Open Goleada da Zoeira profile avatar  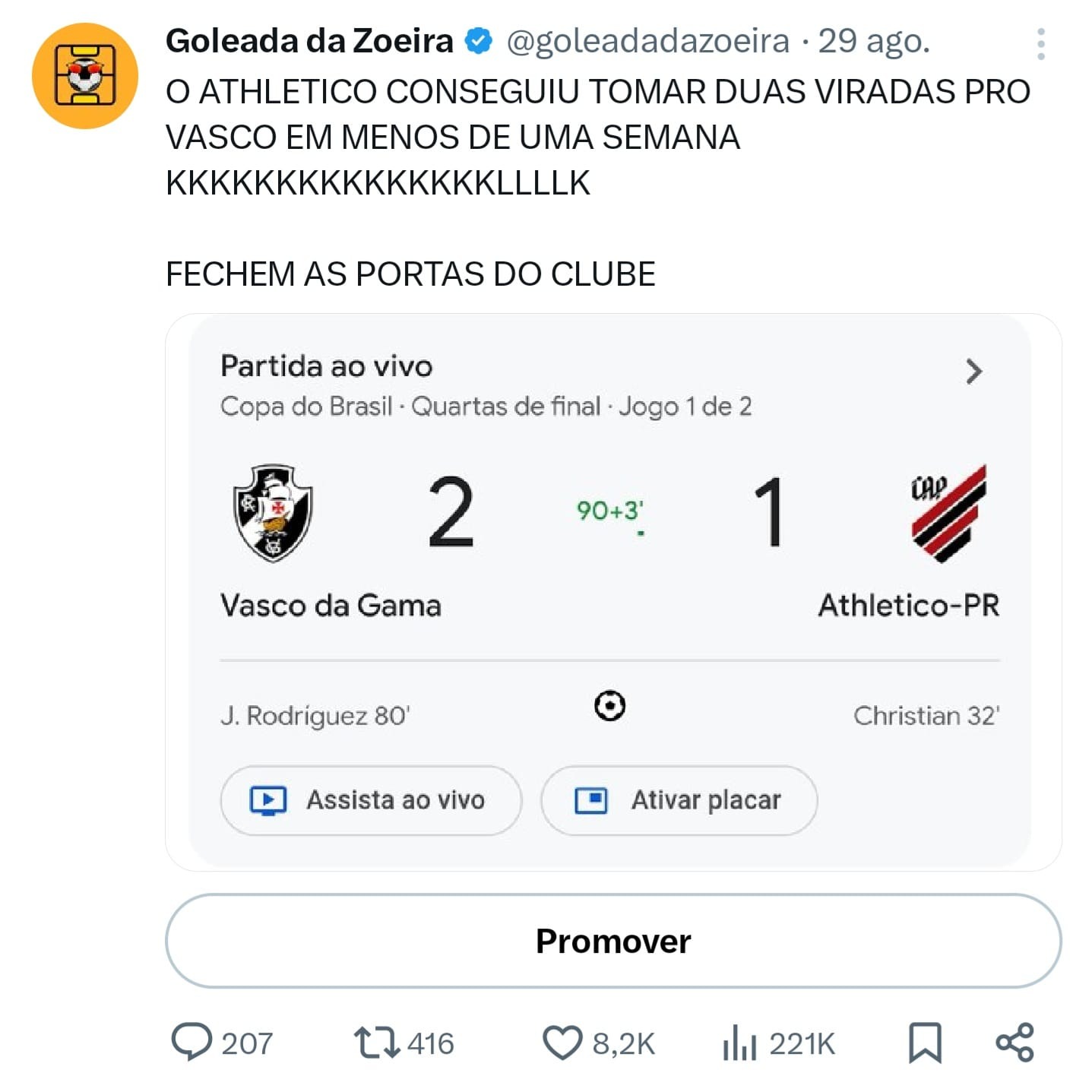84,75
